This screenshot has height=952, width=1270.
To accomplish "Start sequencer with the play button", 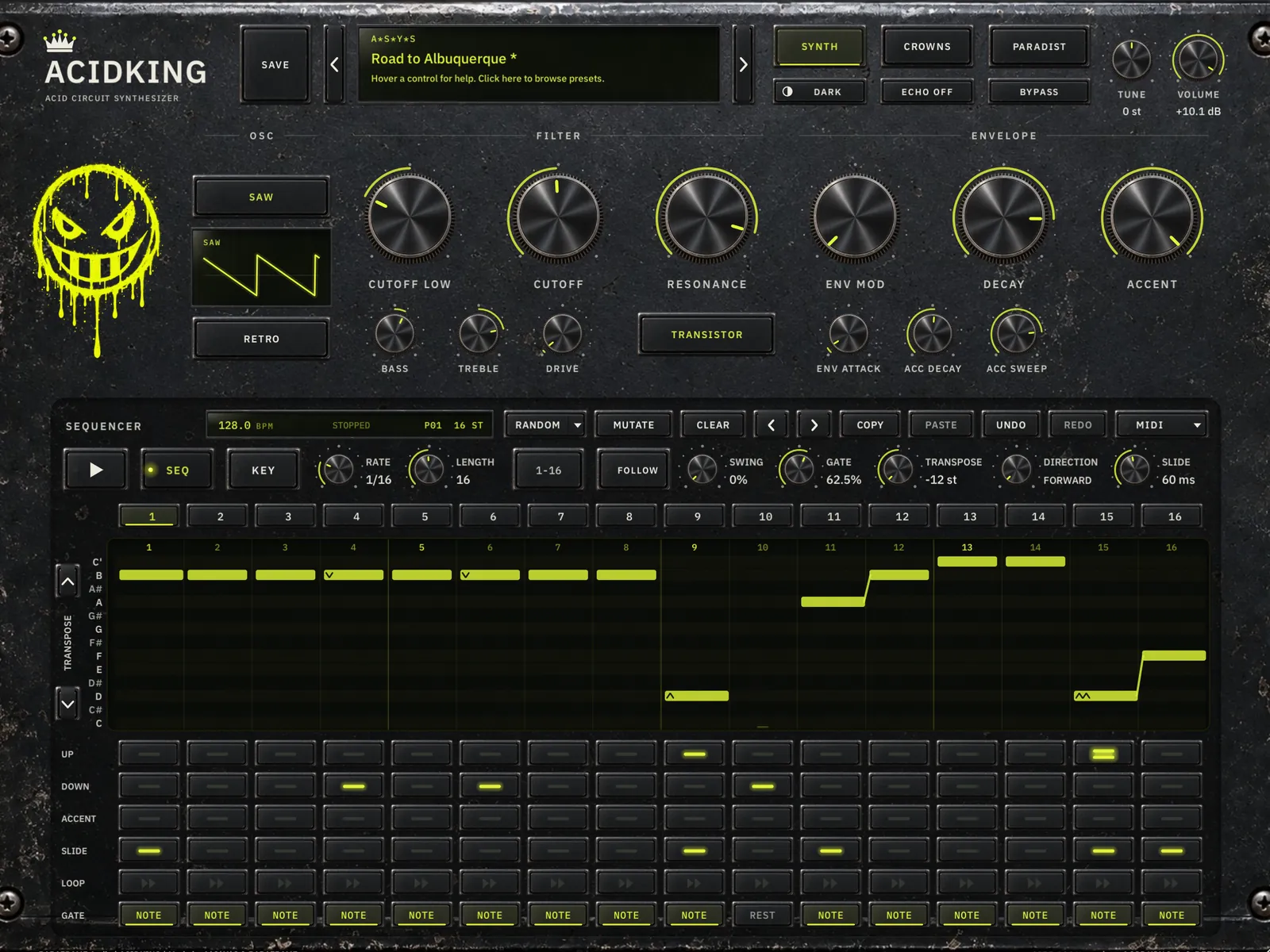I will pyautogui.click(x=95, y=470).
